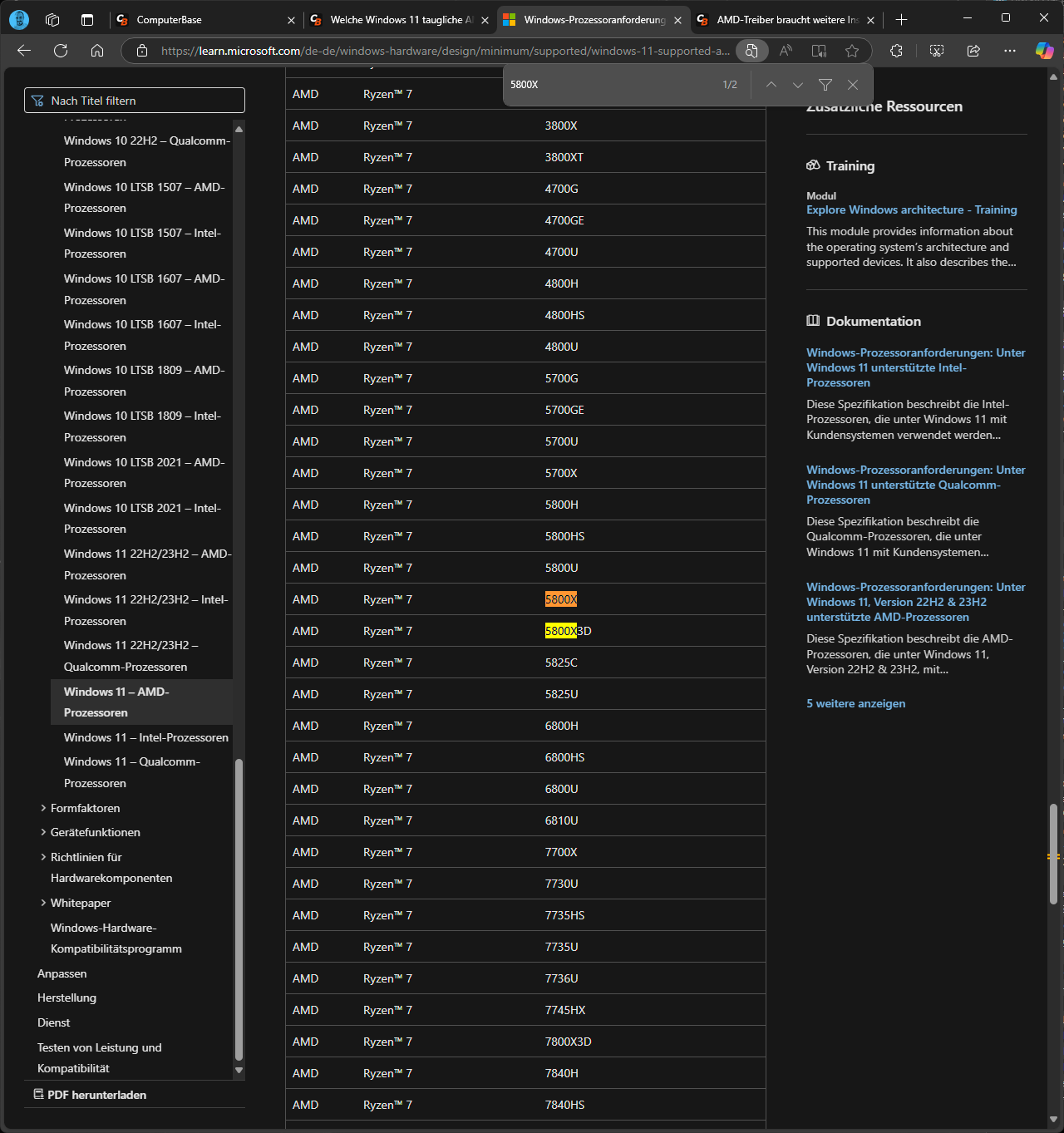Image resolution: width=1064 pixels, height=1133 pixels.
Task: Toggle the vertical tabs icon
Action: (x=87, y=19)
